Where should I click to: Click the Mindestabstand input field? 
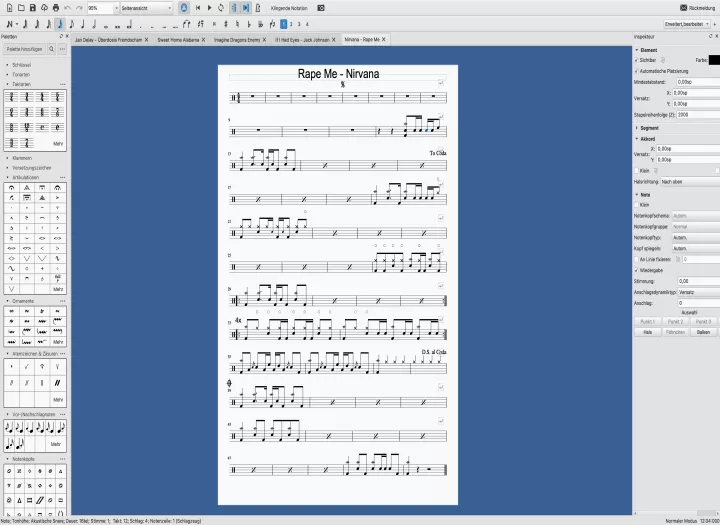coord(698,82)
